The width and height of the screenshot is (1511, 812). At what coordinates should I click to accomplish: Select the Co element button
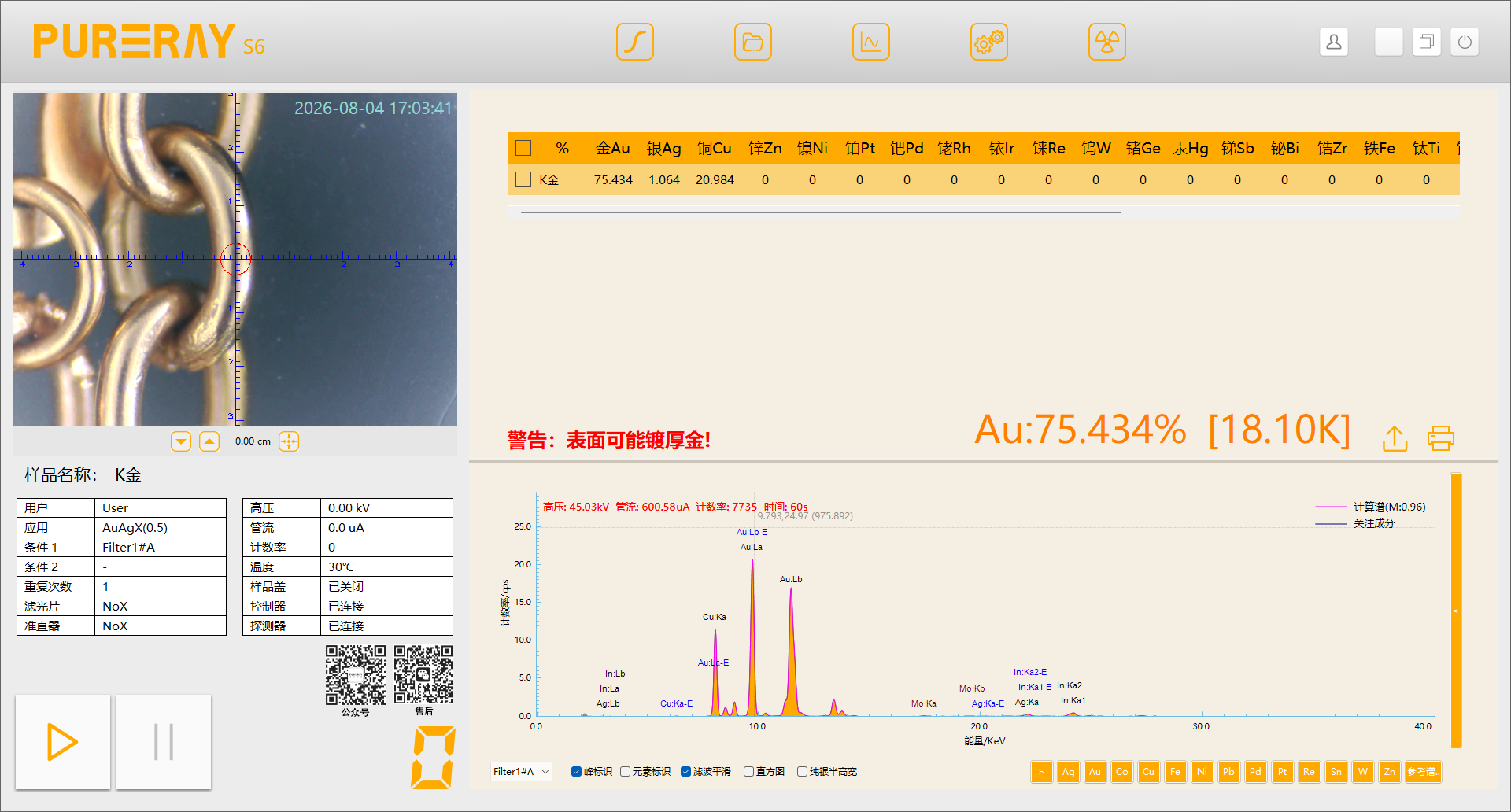1121,772
